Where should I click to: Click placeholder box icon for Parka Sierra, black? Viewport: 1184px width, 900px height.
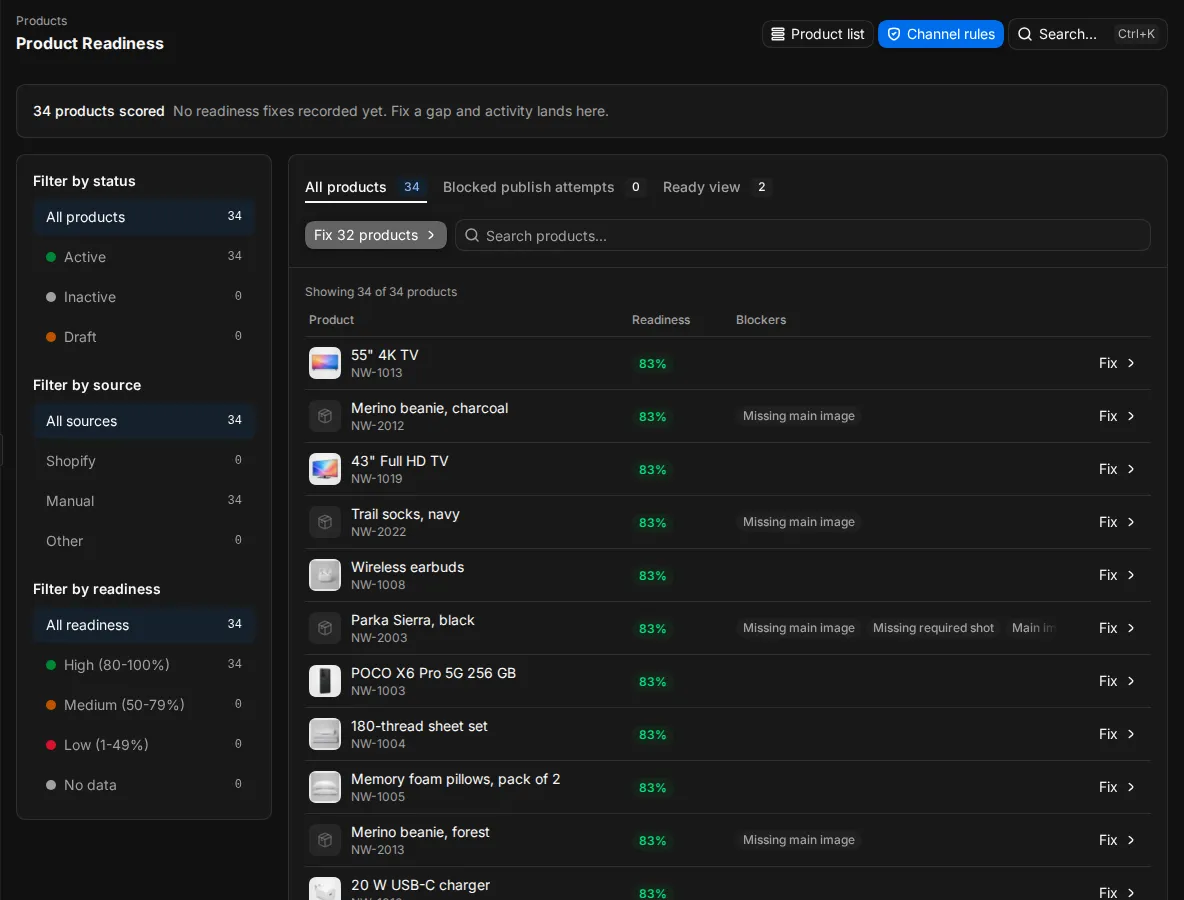tap(325, 628)
